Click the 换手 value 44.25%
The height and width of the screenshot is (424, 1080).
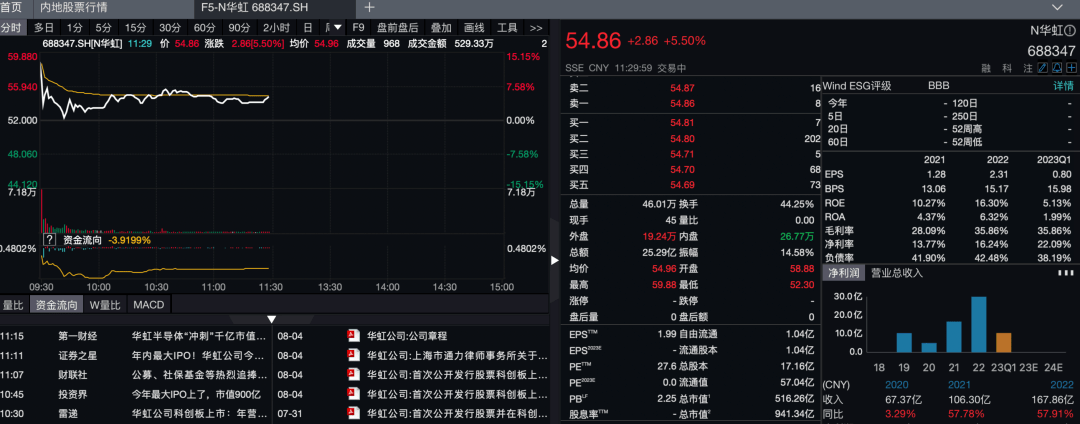point(798,204)
